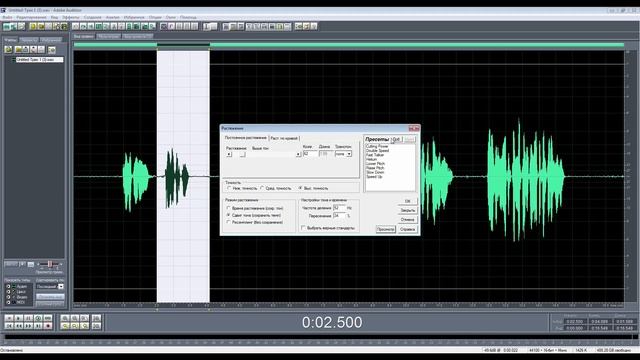Click the Zoom In Vertically icon

coord(96,318)
